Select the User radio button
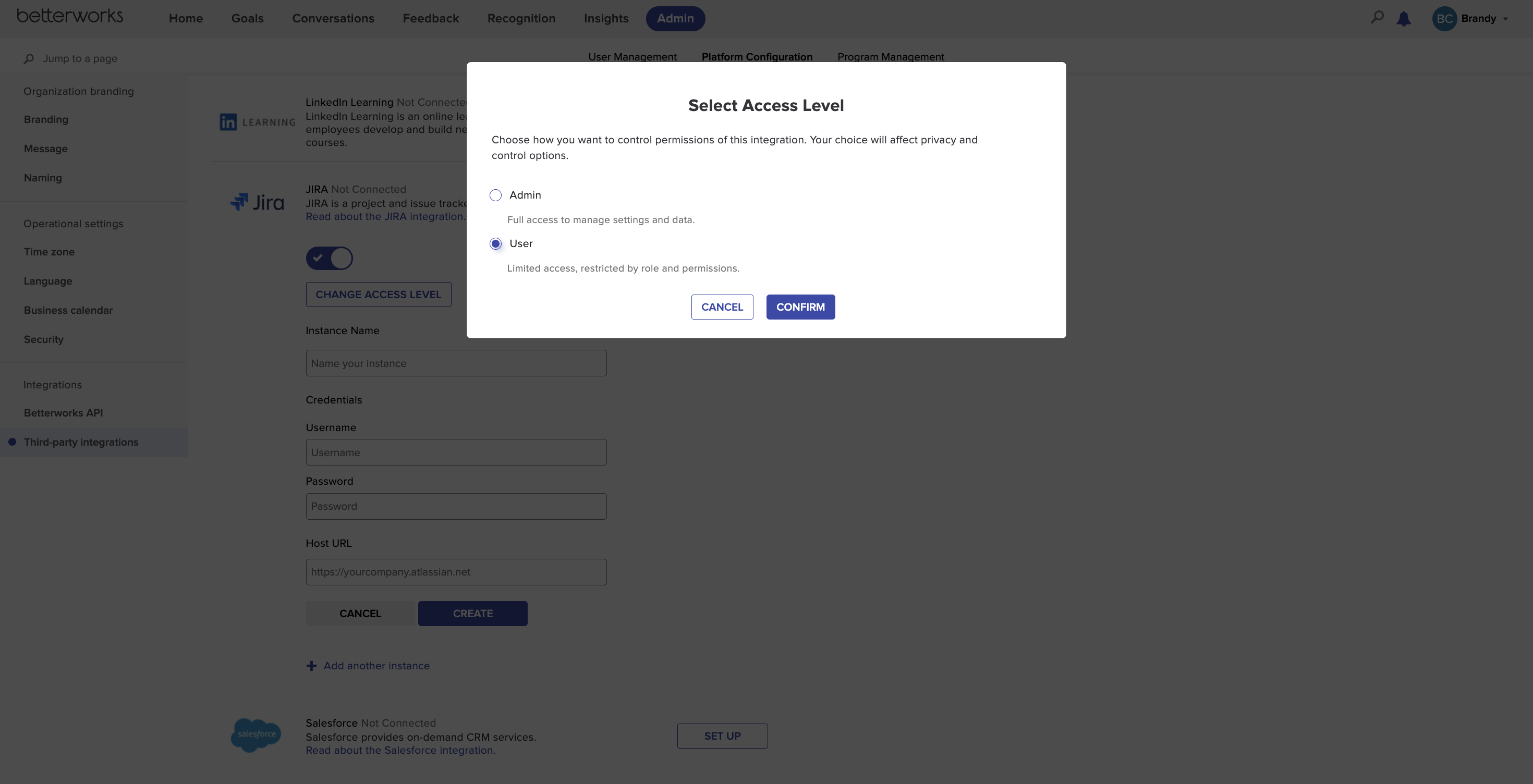Screen dimensions: 1533x784 (x=495, y=244)
